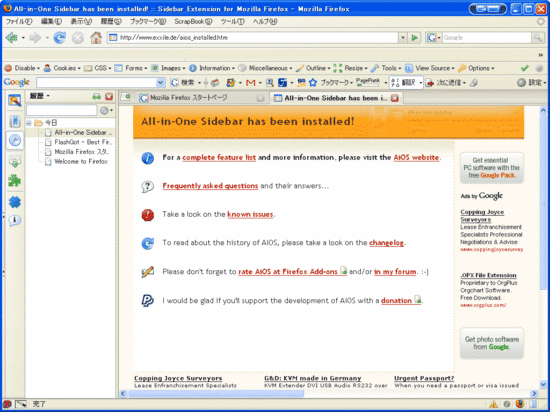
Task: Open the blue Themes panel icon
Action: pos(15,202)
